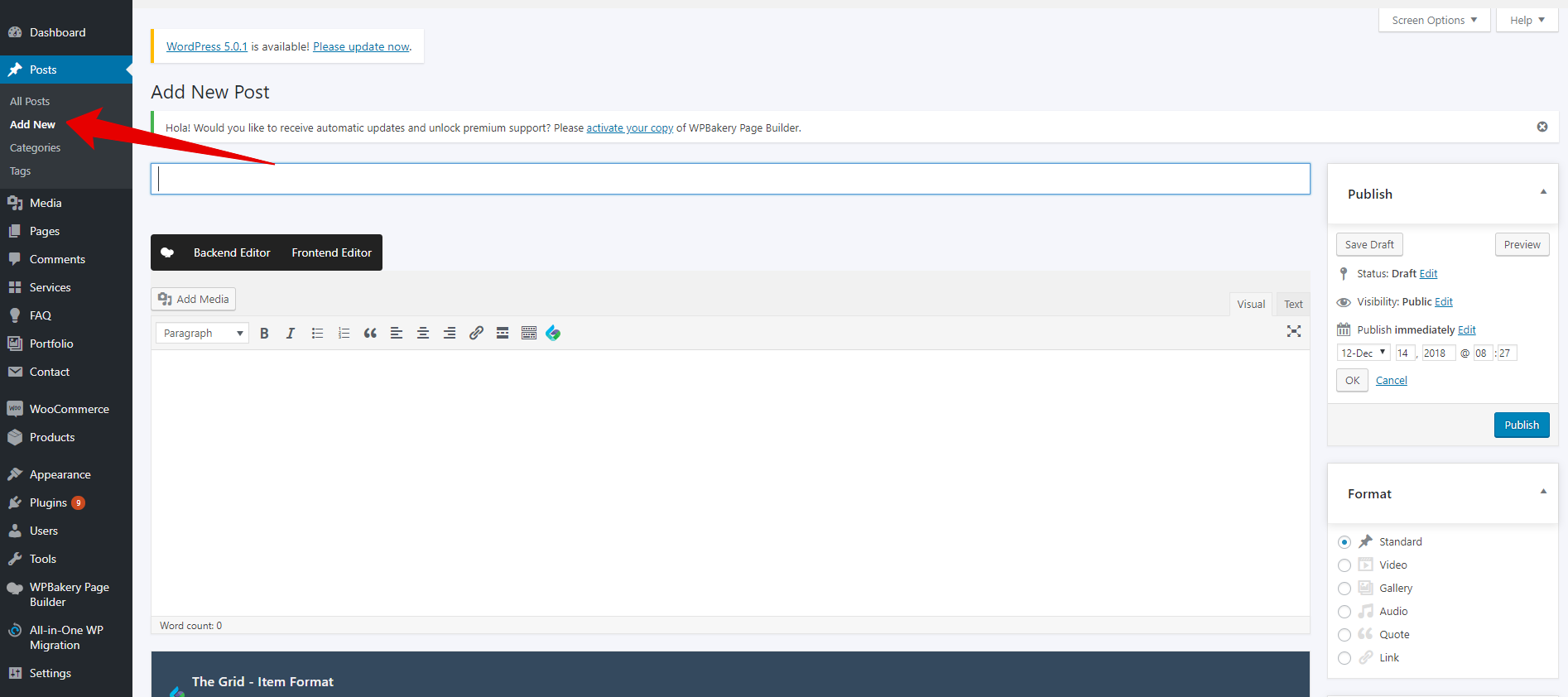Select Link post format

click(x=1344, y=658)
